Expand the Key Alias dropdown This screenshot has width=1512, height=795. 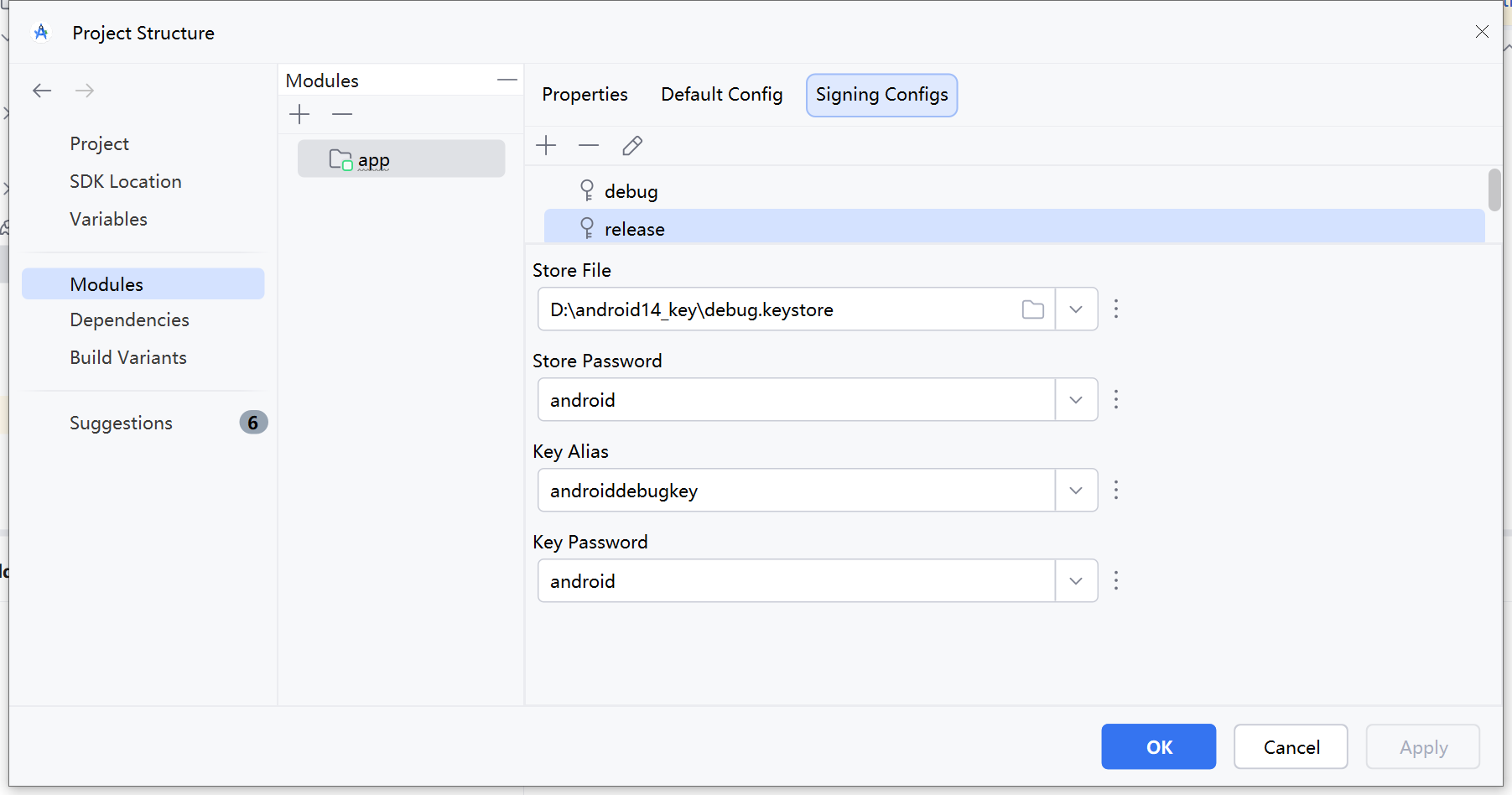point(1076,491)
